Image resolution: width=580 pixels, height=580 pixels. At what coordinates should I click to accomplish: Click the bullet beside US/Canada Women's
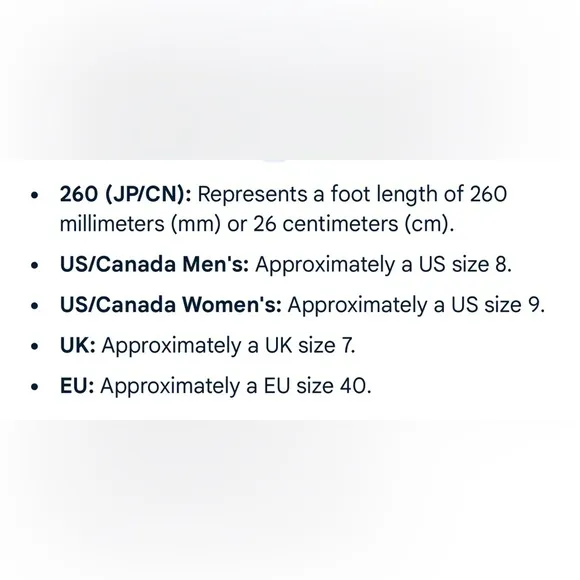point(35,306)
